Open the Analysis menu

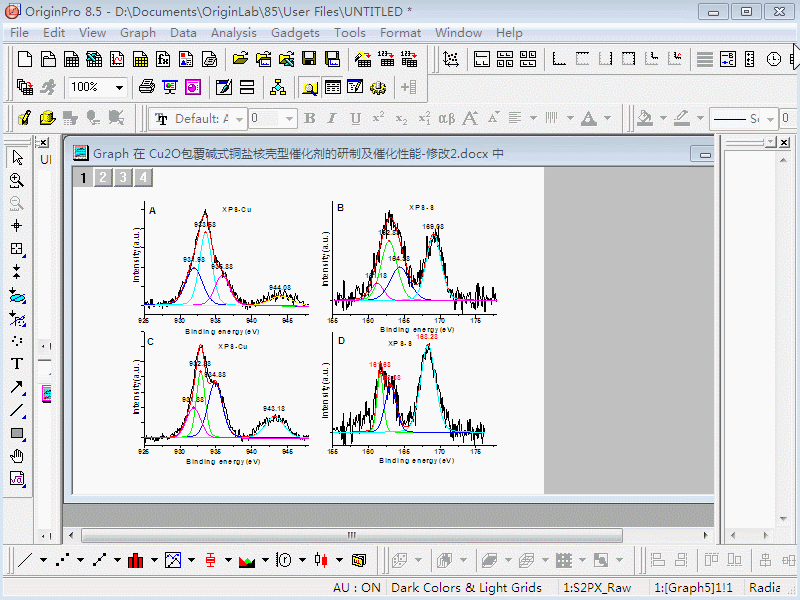click(x=233, y=33)
